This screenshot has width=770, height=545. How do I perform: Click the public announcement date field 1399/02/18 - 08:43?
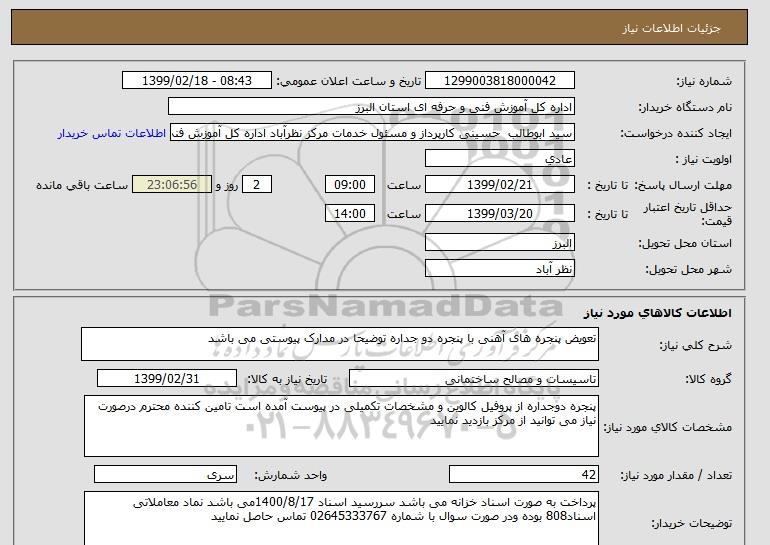pyautogui.click(x=196, y=81)
